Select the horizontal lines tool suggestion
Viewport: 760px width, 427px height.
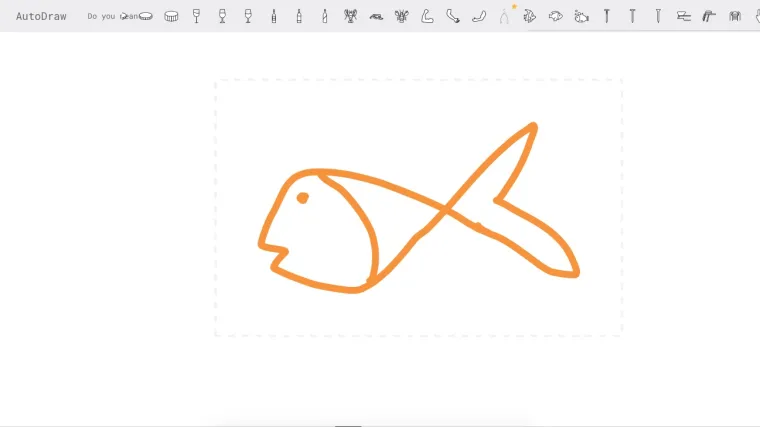coord(683,16)
